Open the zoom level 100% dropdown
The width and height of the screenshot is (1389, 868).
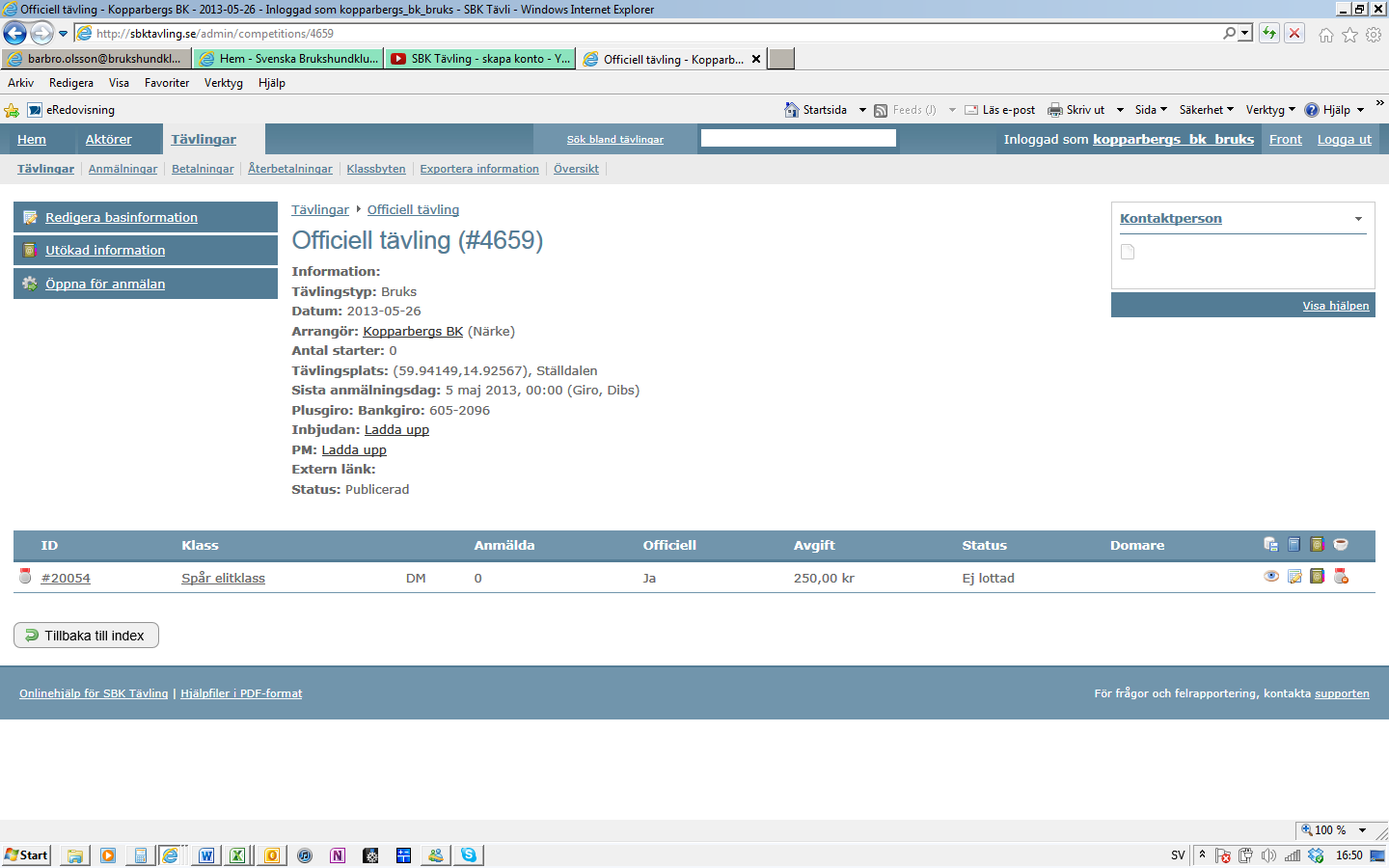click(1362, 830)
